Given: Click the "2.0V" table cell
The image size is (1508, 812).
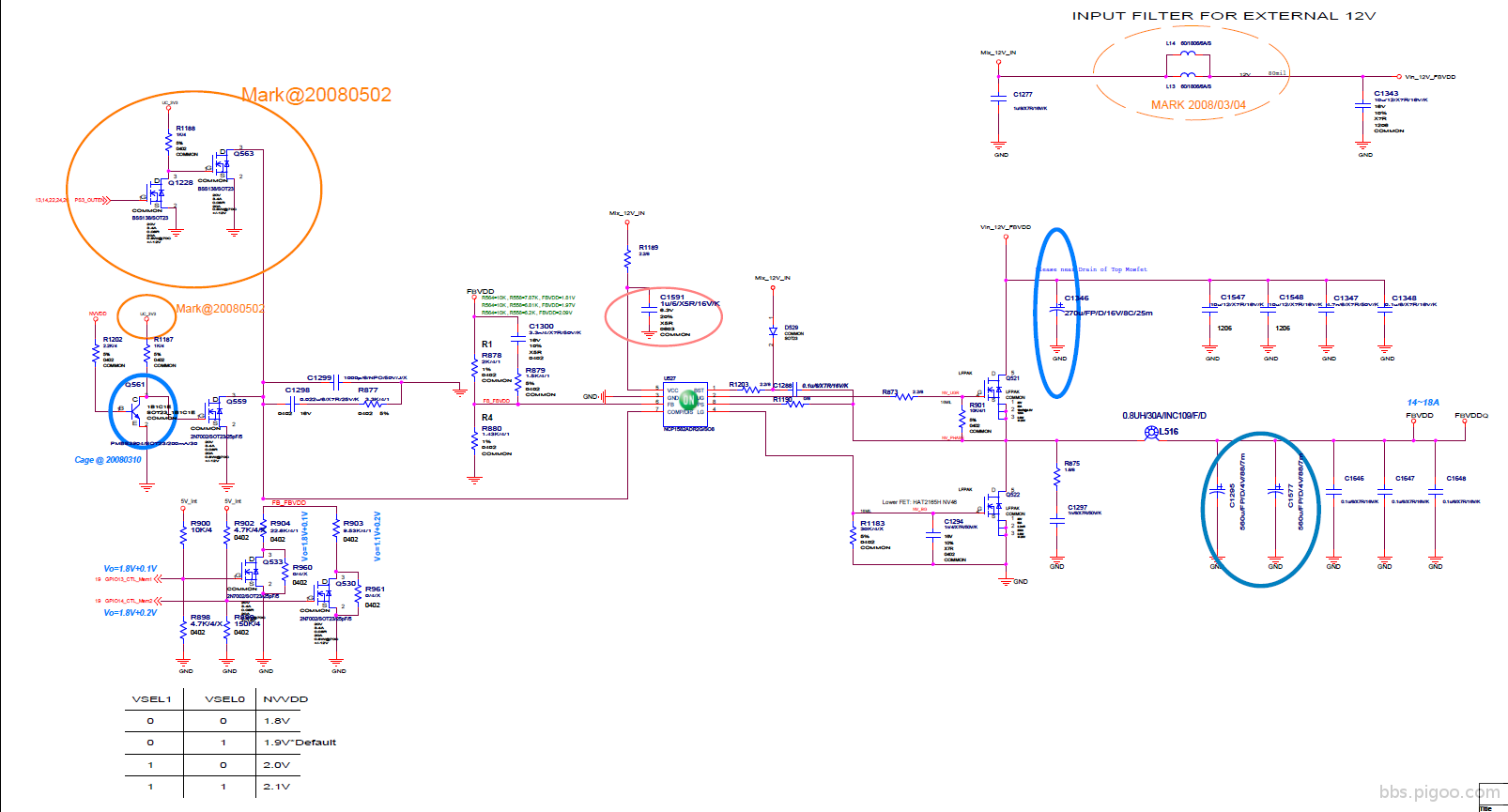Looking at the screenshot, I should [277, 765].
